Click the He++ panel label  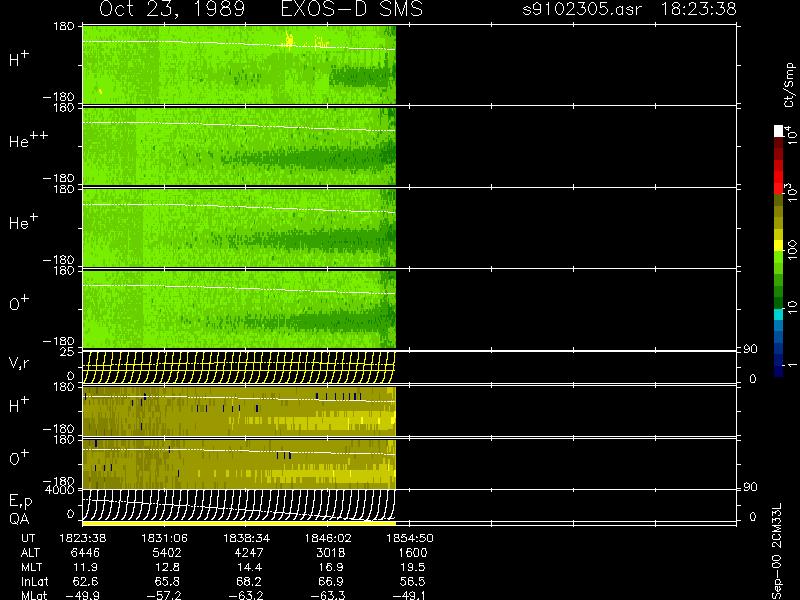click(29, 140)
